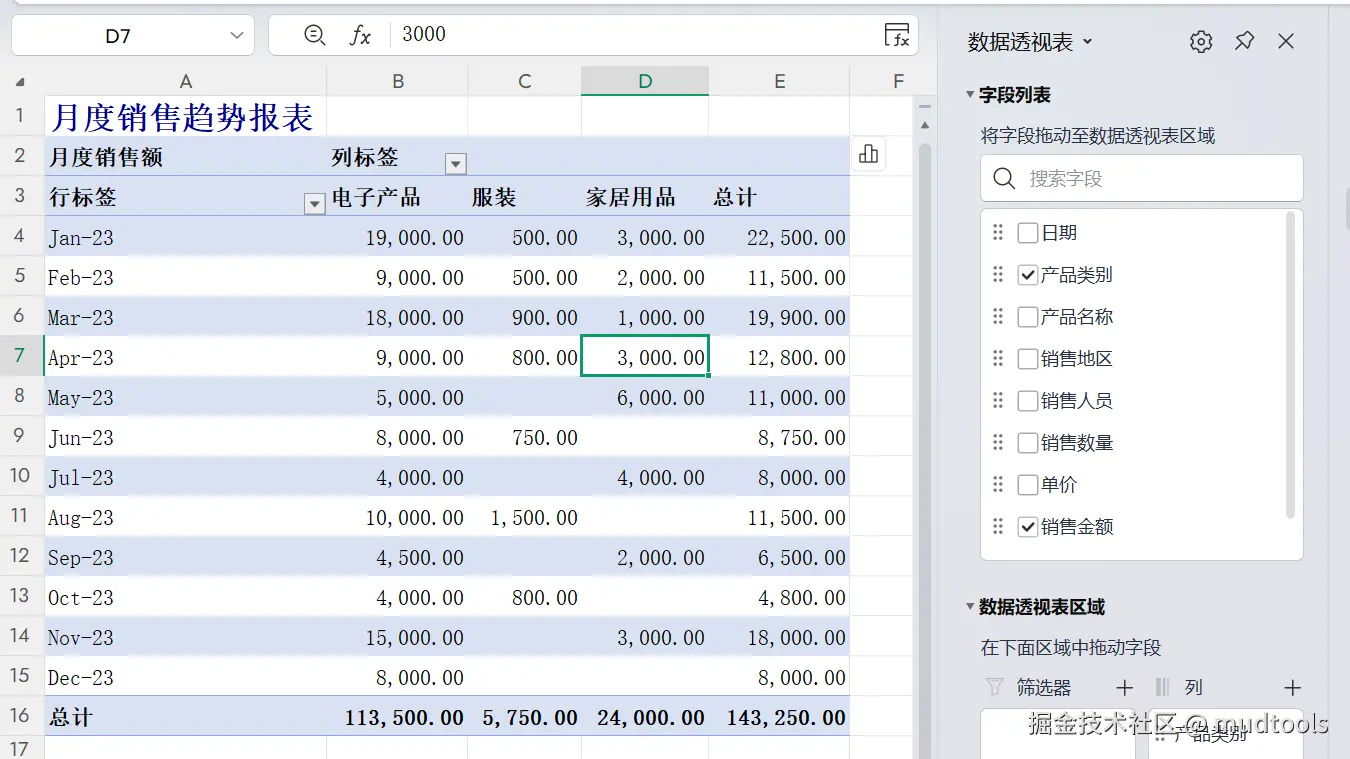This screenshot has width=1350, height=759.
Task: Check the 销售数量 field checkbox
Action: pos(1027,443)
